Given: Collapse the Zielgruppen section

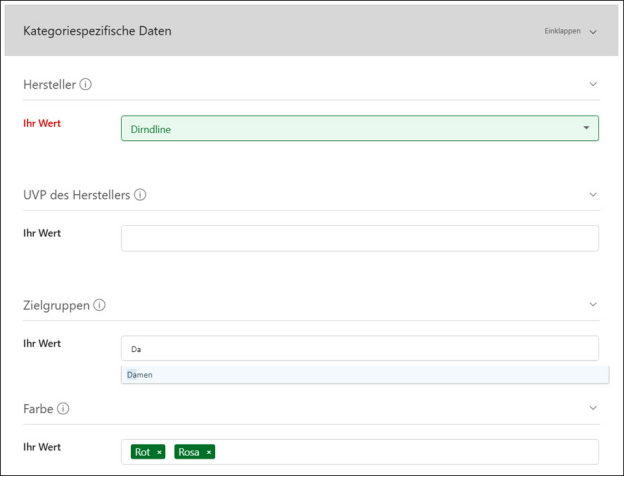Looking at the screenshot, I should point(592,304).
